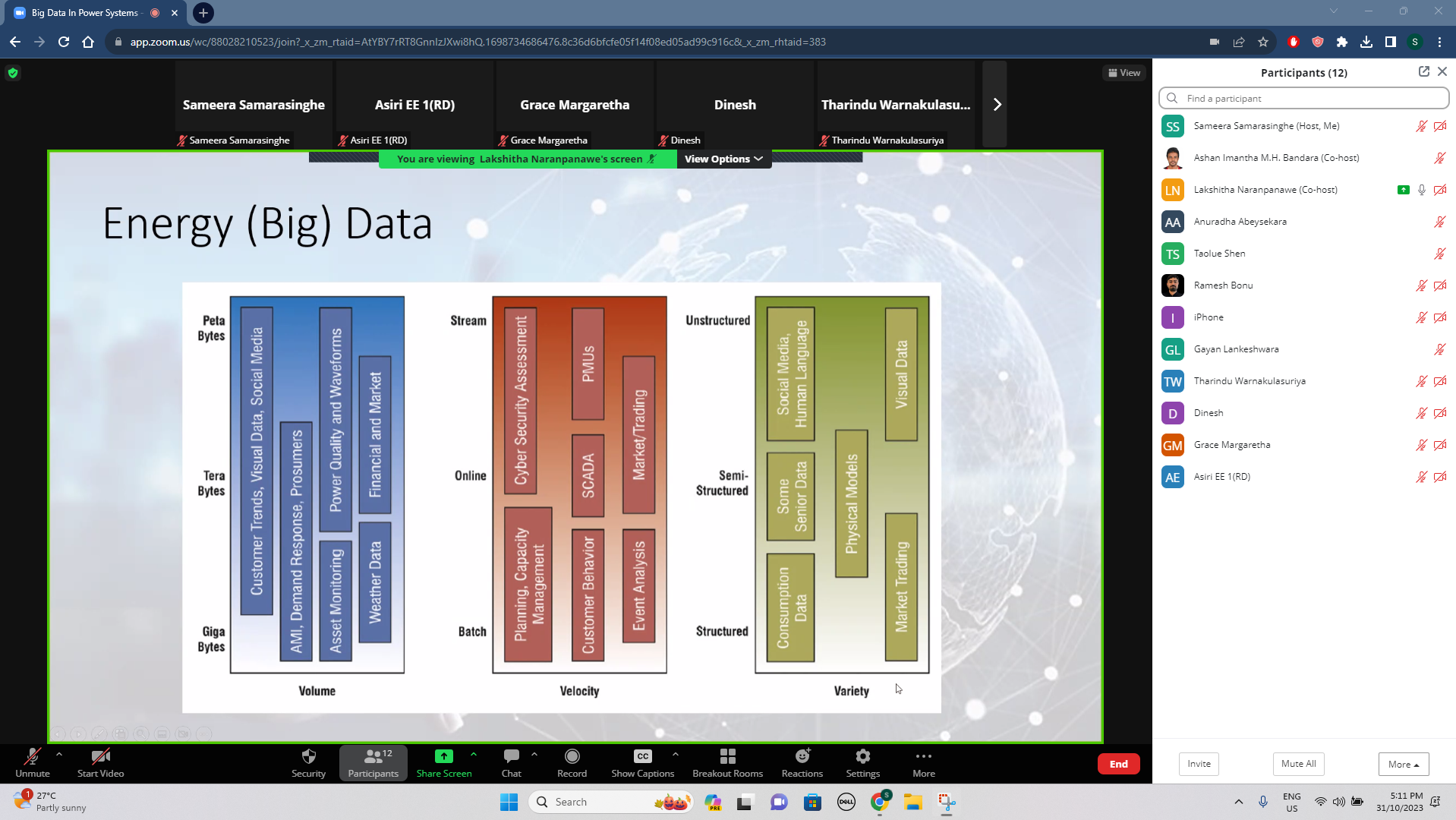Start your video camera
Screen dimensions: 1456x820
(100, 756)
